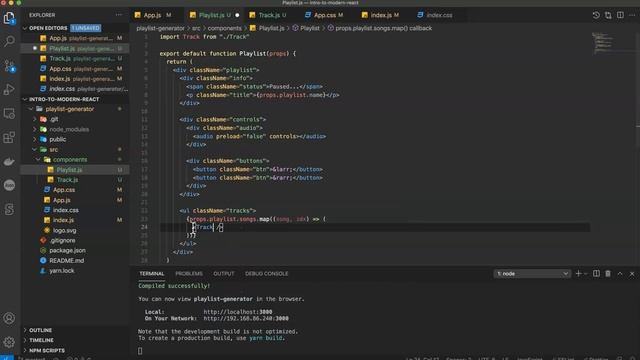This screenshot has width=640, height=360.
Task: Collapse the components folder
Action: point(38,160)
